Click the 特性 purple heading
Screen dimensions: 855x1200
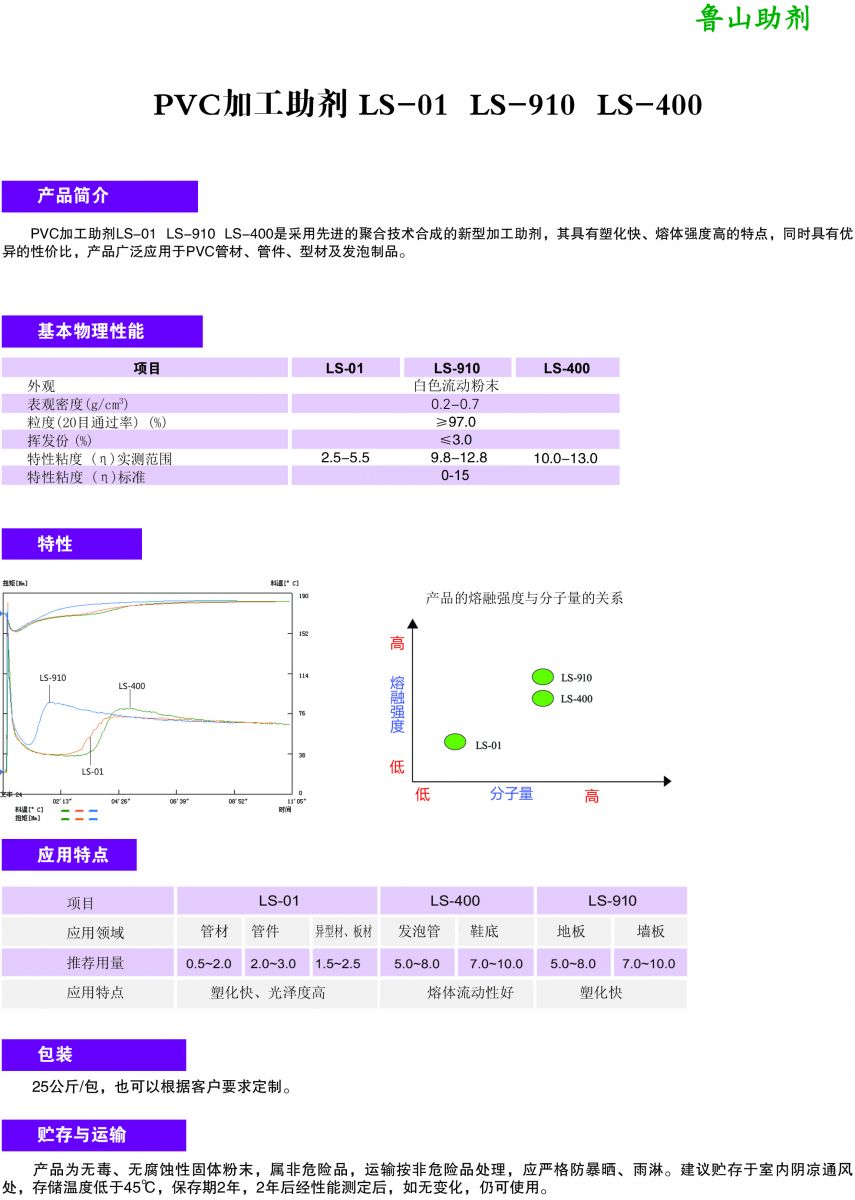pyautogui.click(x=71, y=544)
